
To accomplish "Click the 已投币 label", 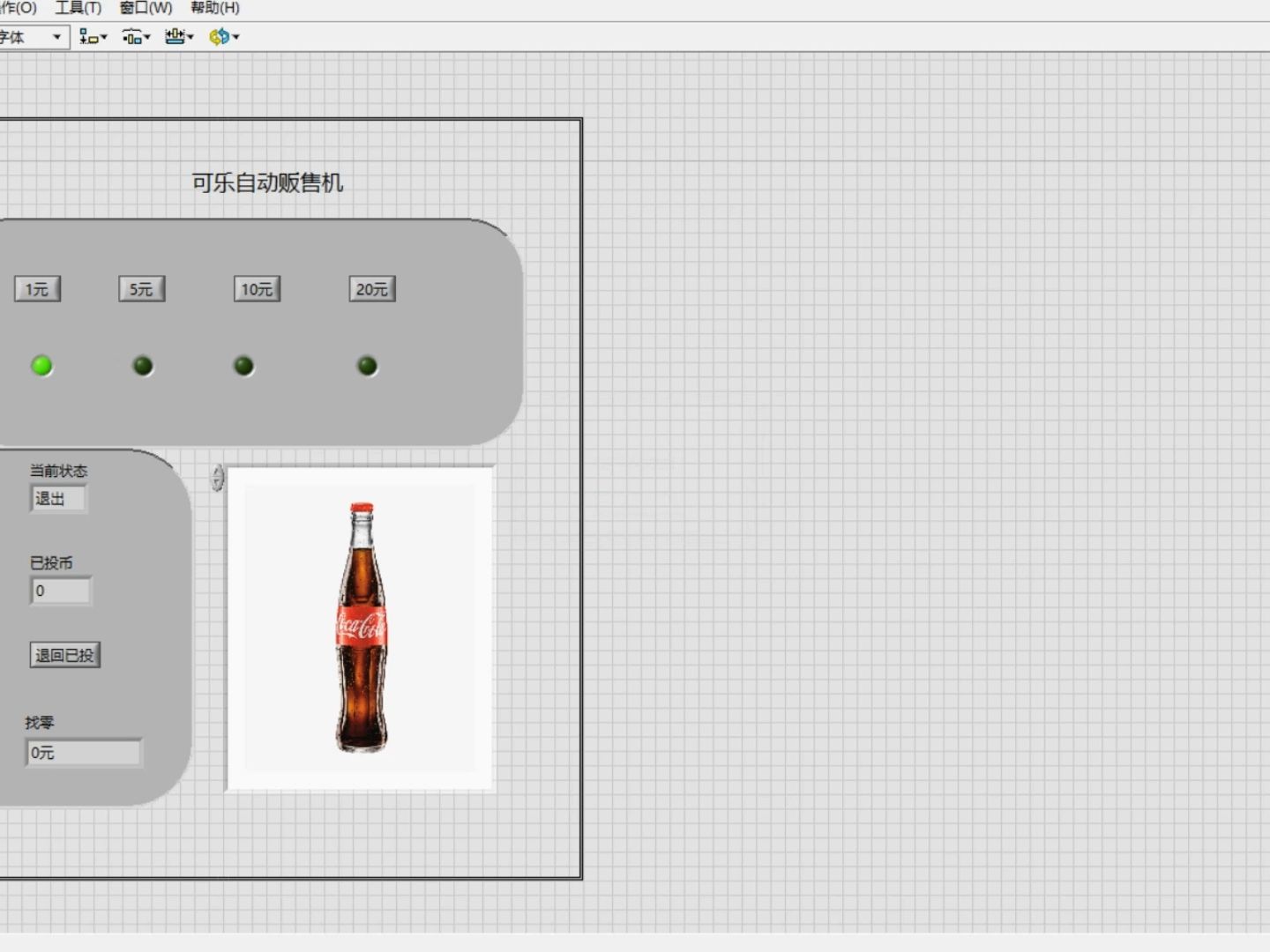I will 51,562.
